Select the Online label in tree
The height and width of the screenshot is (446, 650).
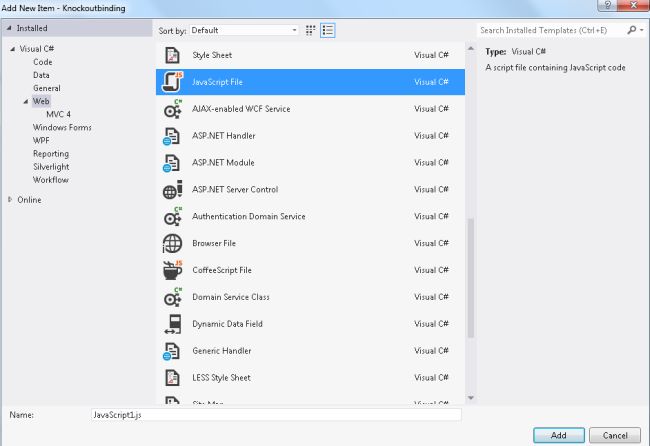pos(29,200)
